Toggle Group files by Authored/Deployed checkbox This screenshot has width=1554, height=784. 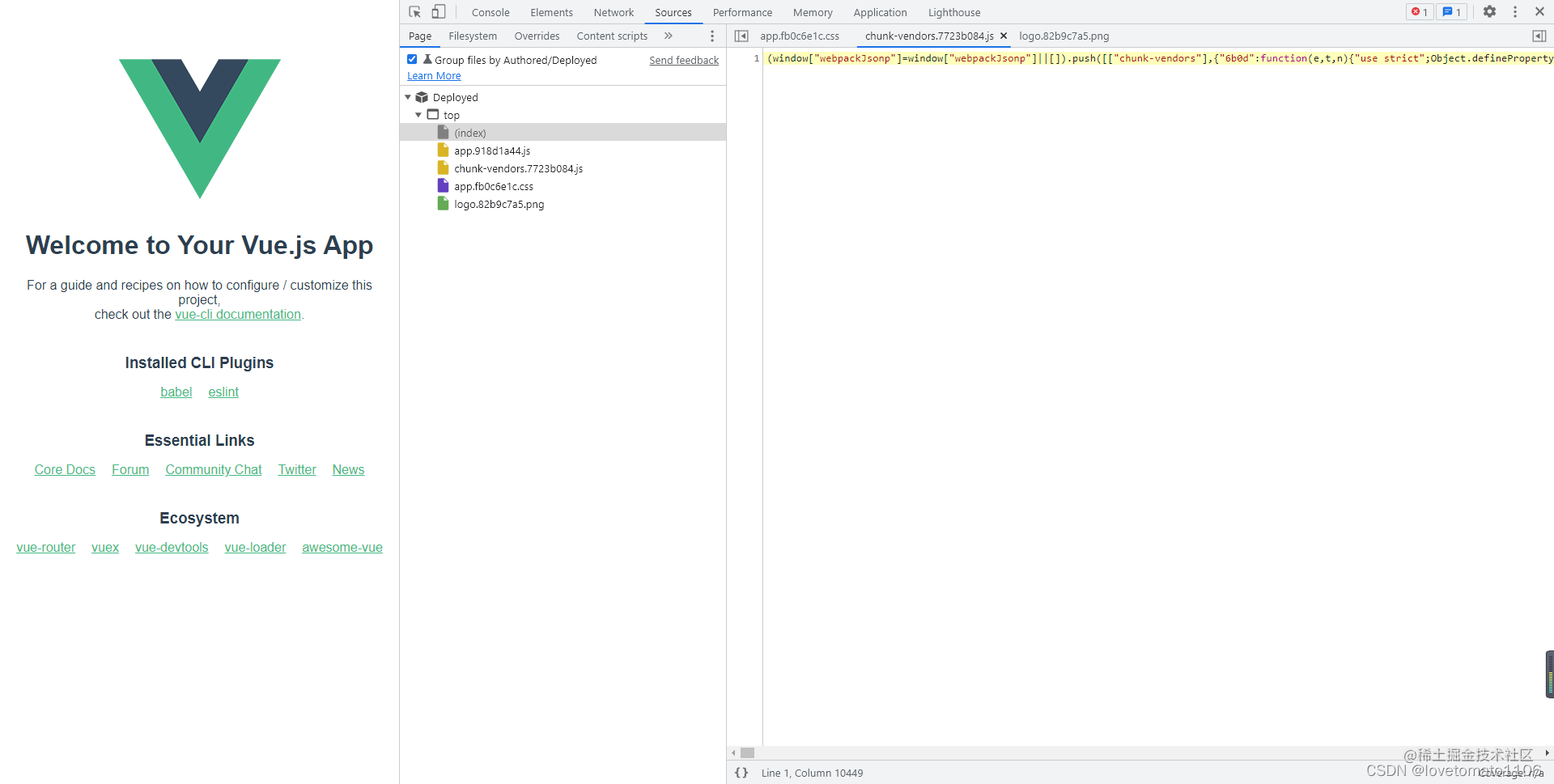click(412, 59)
